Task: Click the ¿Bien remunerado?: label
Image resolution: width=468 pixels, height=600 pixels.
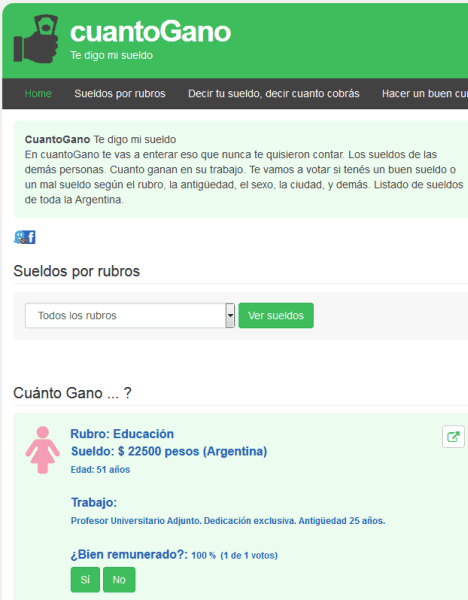Action: pyautogui.click(x=129, y=554)
